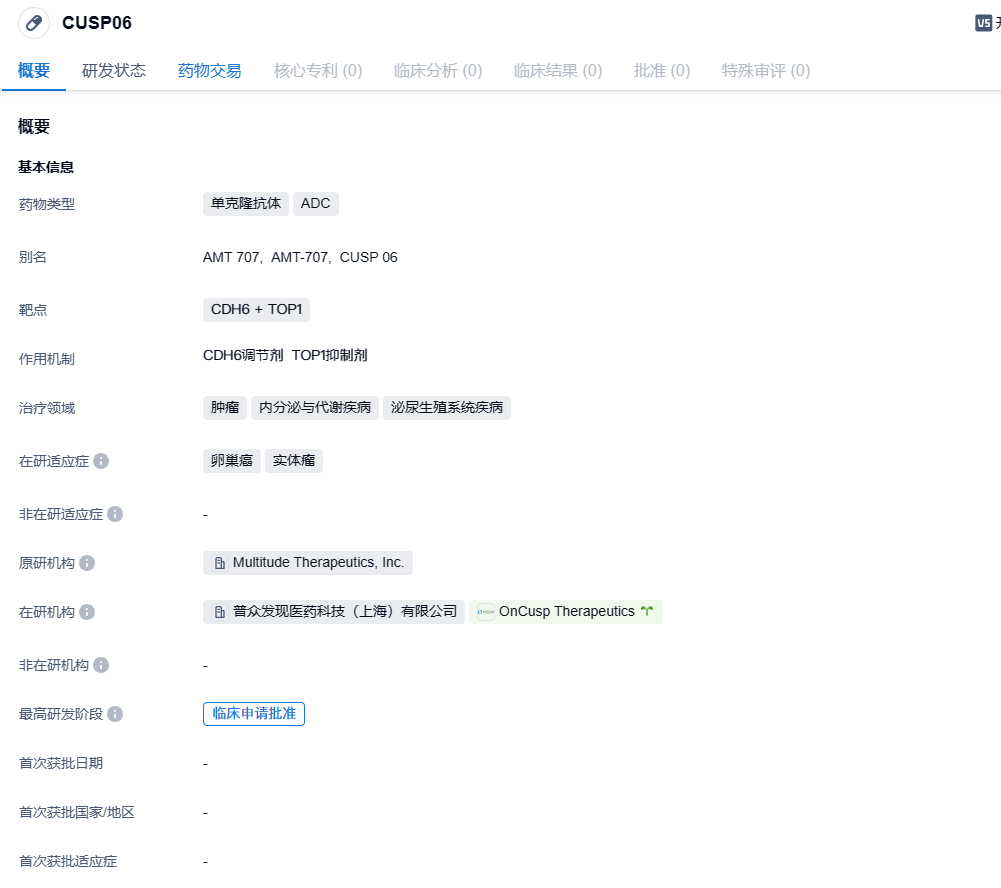Click info icon beside 最高研发阶段
Screen dimensions: 1001x888
115,714
